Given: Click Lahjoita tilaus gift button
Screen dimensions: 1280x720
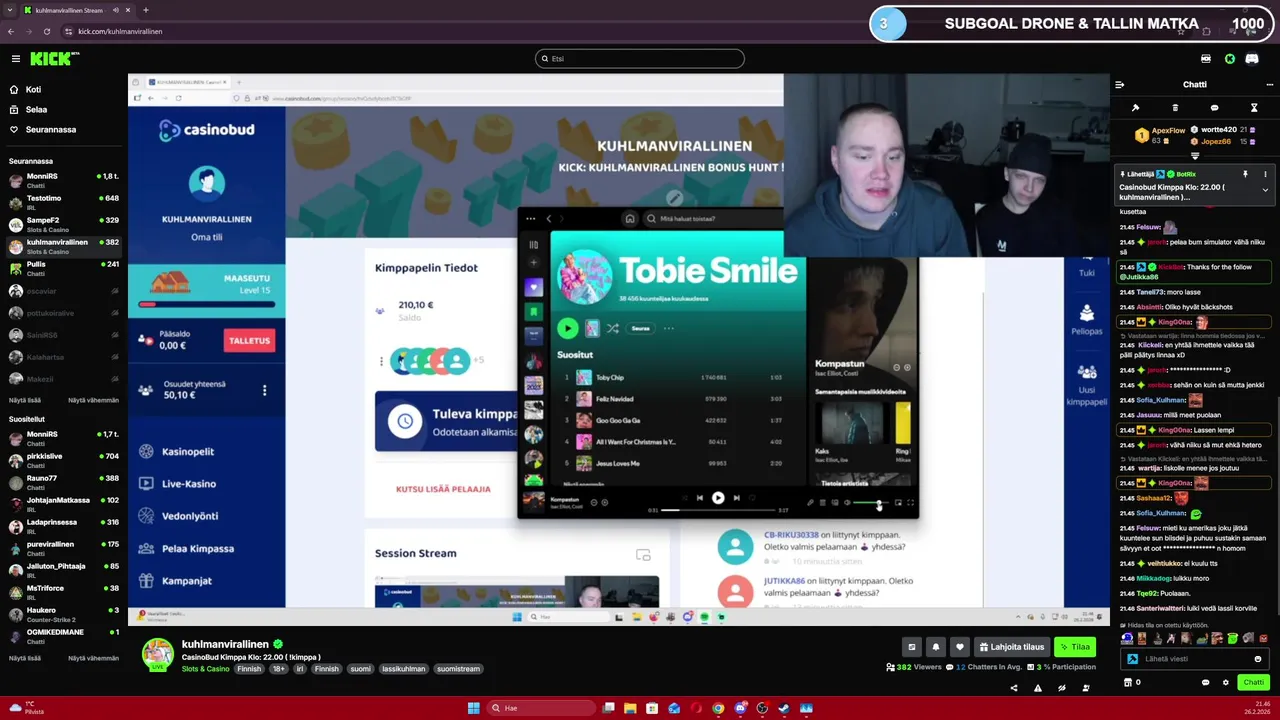Looking at the screenshot, I should pos(1012,647).
